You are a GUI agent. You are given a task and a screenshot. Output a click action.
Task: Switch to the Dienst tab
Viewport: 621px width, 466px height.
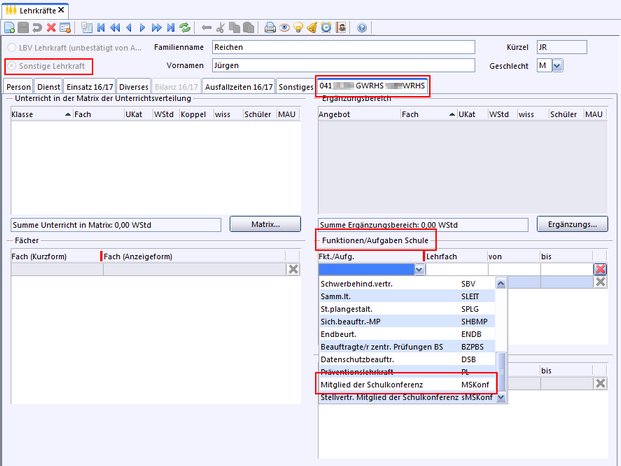(x=50, y=87)
